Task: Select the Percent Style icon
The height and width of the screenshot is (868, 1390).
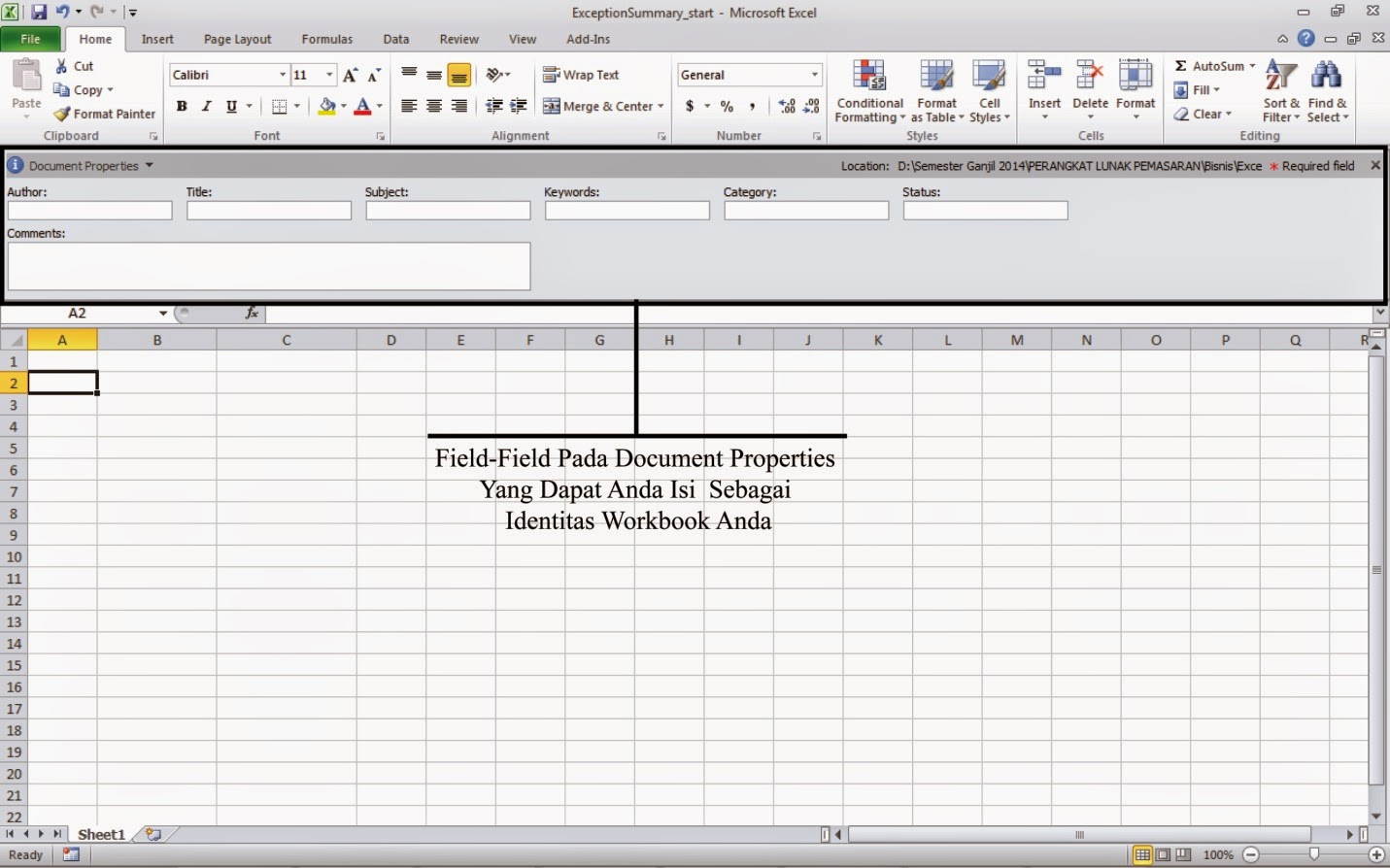Action: click(727, 107)
